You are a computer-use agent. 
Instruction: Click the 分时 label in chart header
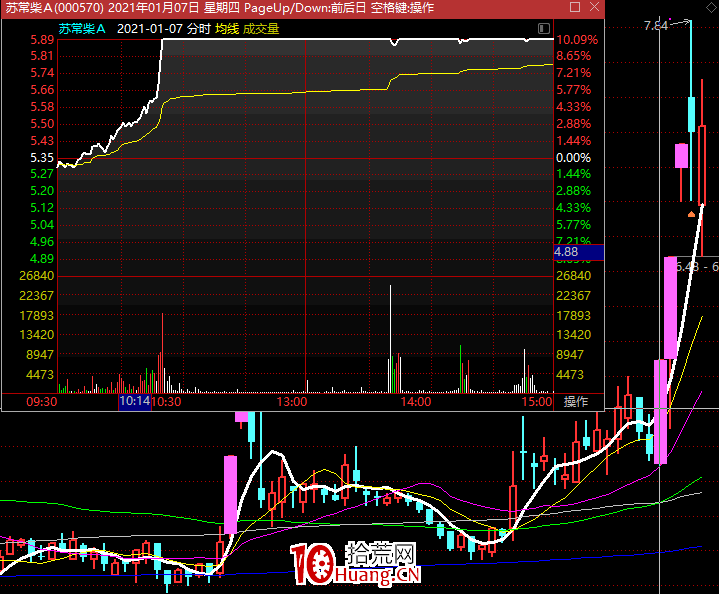coord(199,29)
